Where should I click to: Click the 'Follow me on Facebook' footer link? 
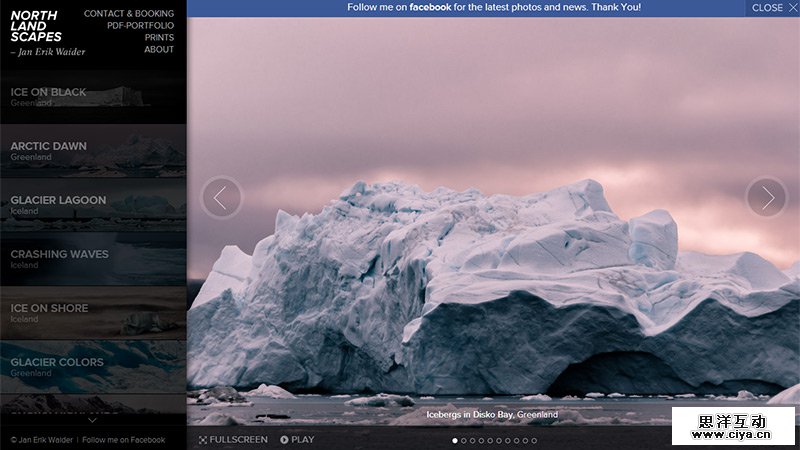[123, 440]
